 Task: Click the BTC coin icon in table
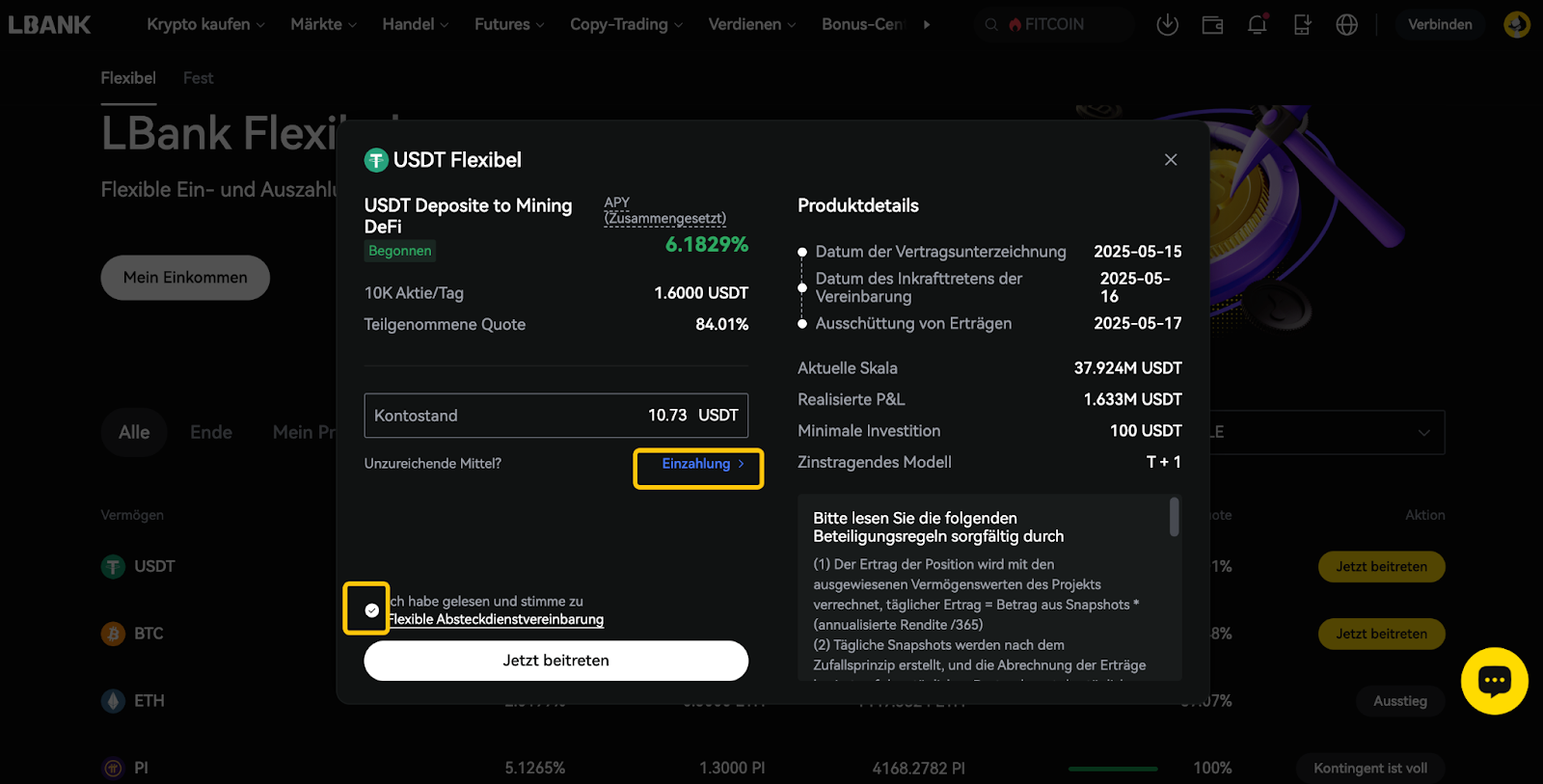coord(114,635)
